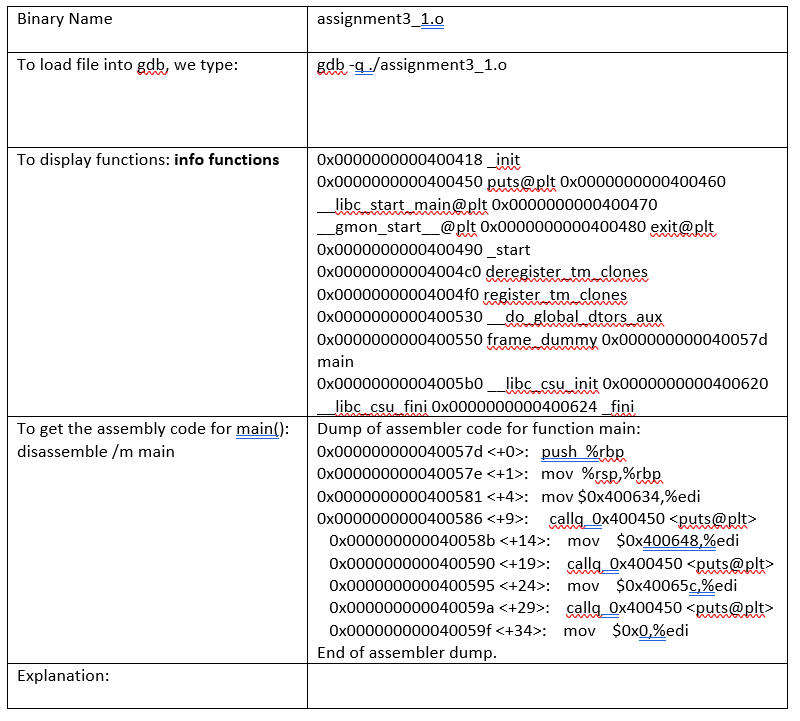
Task: Click the binary name assignment3_1.o
Action: [380, 19]
